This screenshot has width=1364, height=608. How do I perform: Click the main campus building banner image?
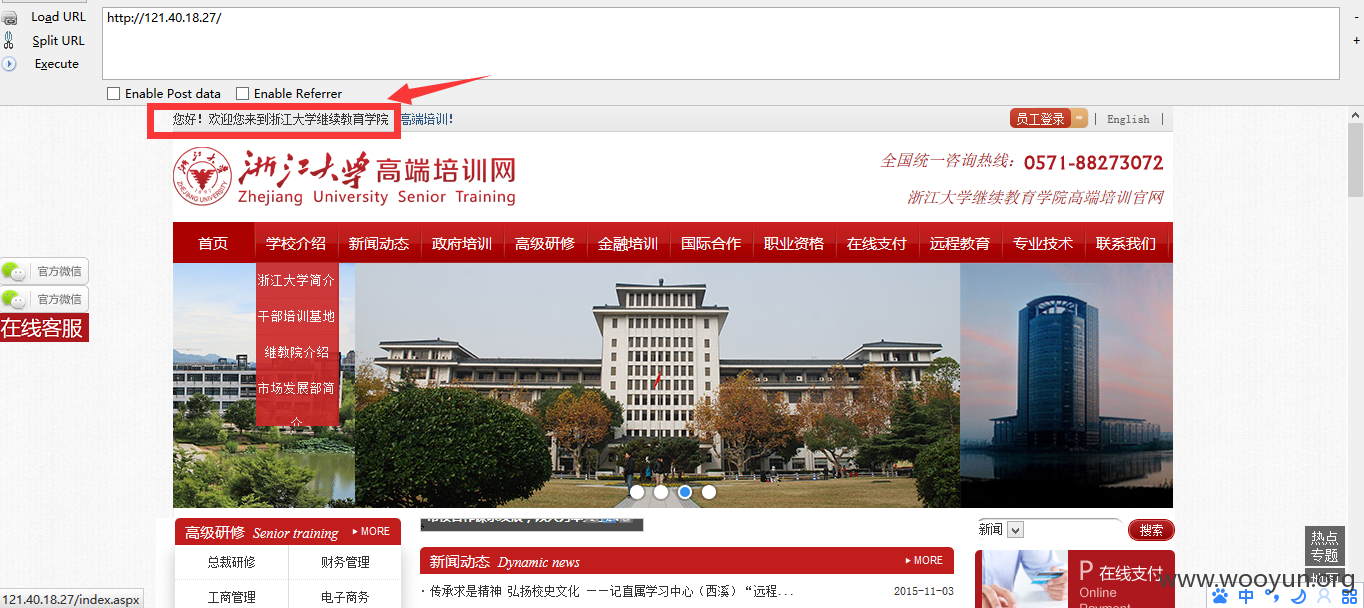657,386
